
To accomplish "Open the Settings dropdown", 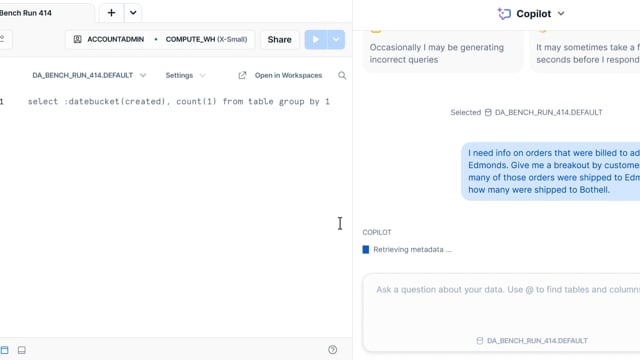I will 186,75.
